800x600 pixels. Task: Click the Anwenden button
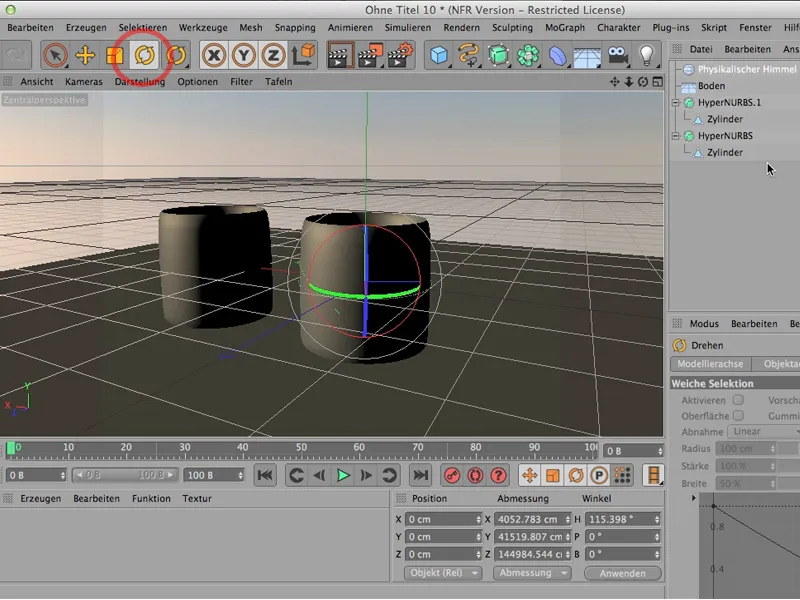coord(622,573)
